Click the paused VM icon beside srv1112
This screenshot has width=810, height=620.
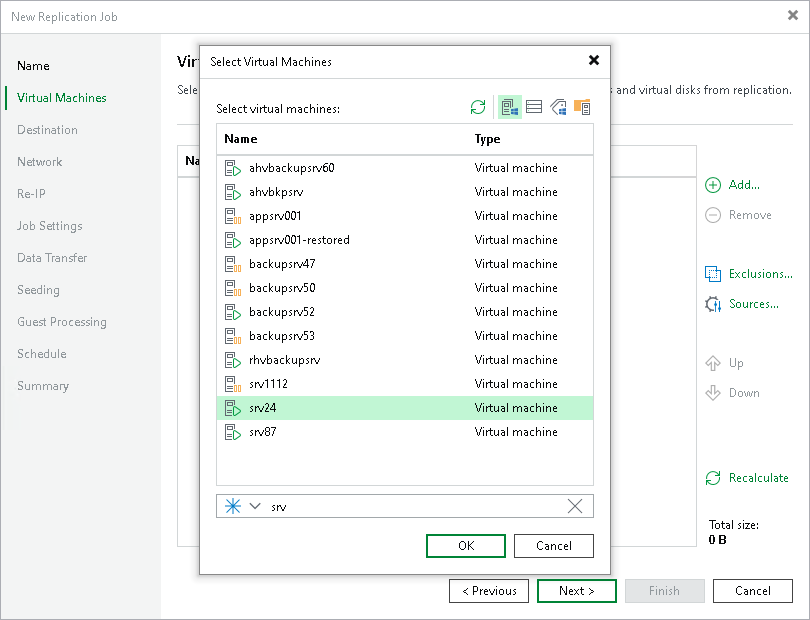(x=233, y=384)
